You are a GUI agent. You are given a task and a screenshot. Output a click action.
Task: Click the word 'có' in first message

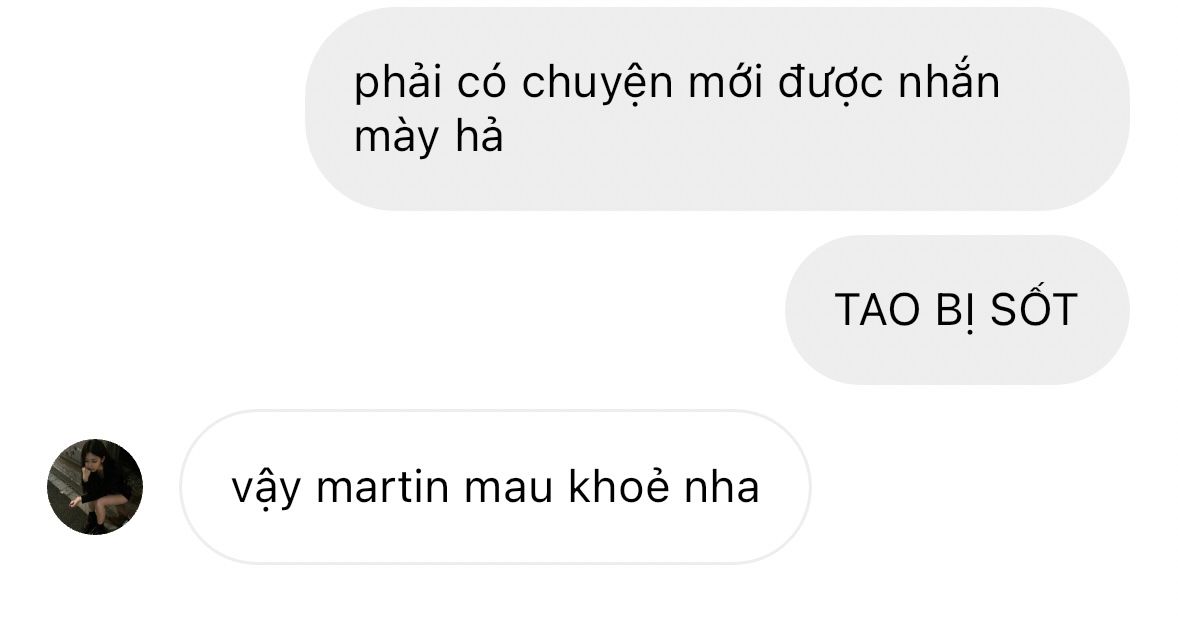tap(482, 83)
